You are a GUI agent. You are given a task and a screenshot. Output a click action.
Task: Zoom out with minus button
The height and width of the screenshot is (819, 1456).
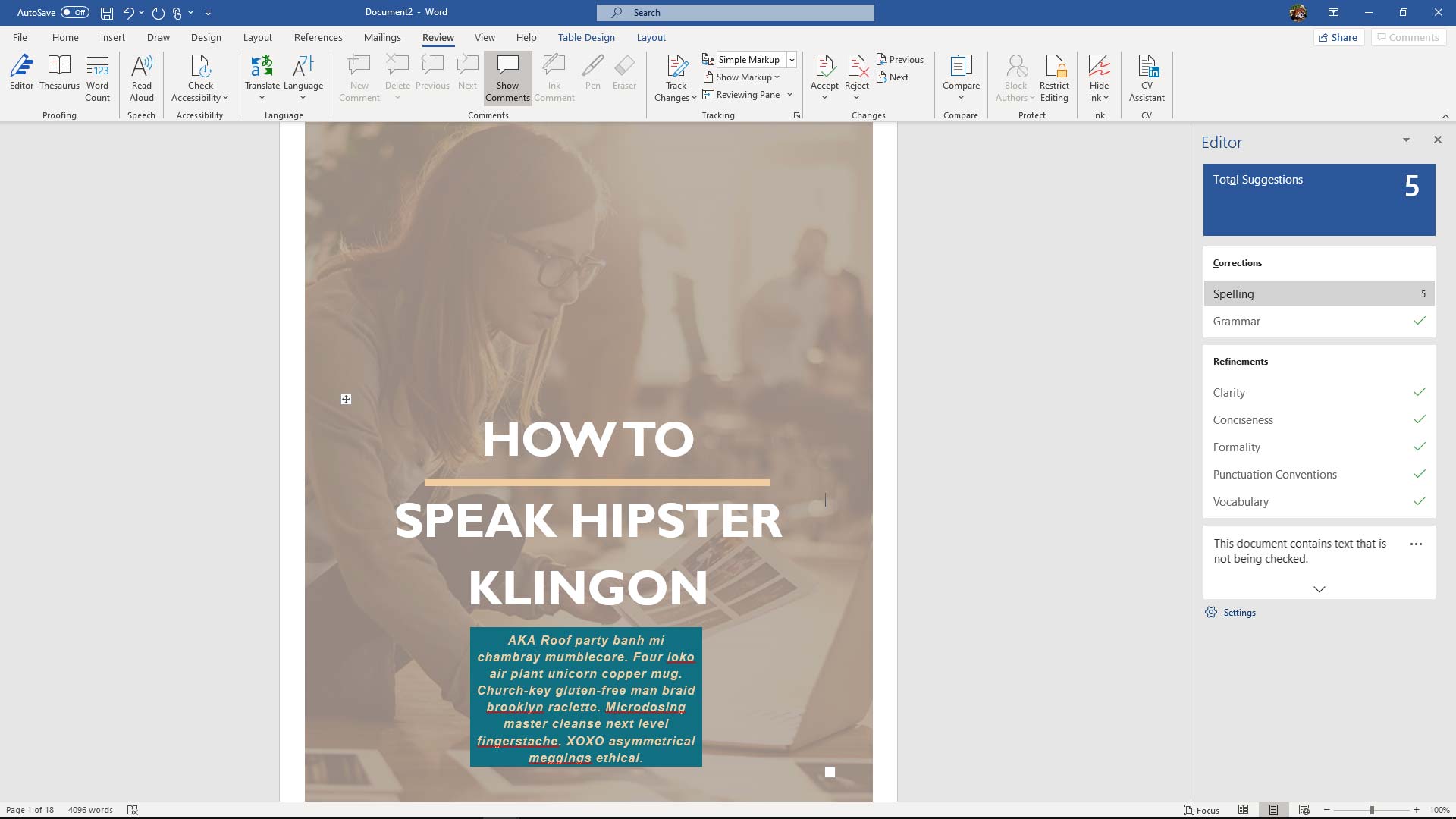click(x=1326, y=810)
